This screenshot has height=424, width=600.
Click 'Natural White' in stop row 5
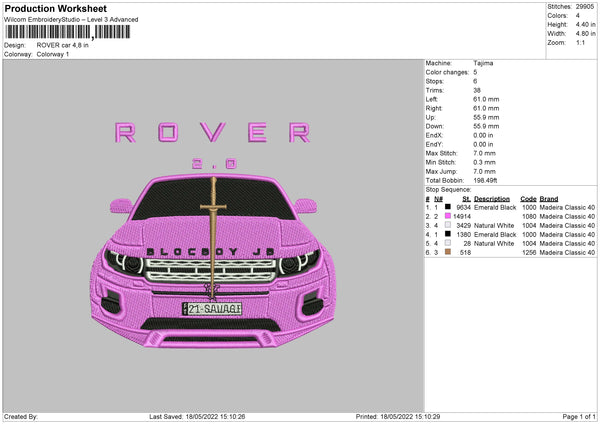494,243
